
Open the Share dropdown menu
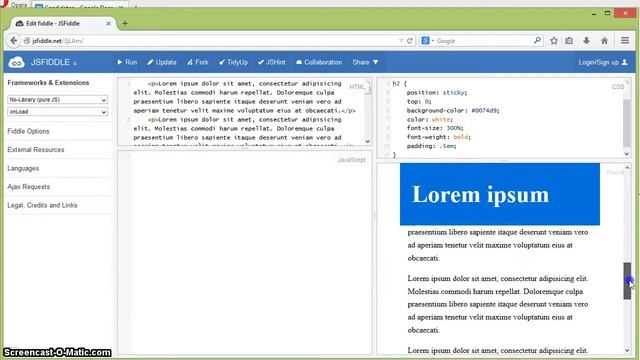pyautogui.click(x=365, y=62)
